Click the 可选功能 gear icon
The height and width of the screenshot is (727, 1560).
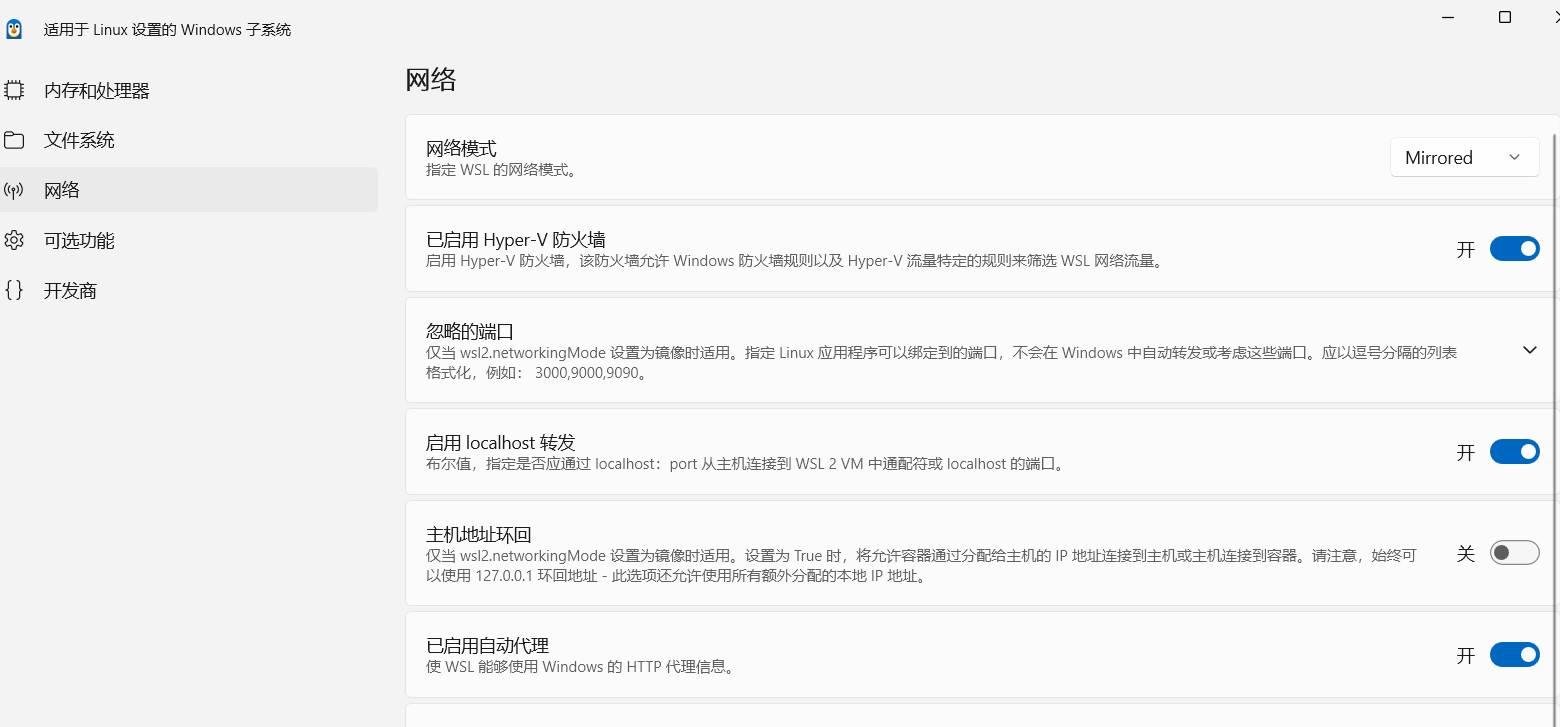click(14, 240)
